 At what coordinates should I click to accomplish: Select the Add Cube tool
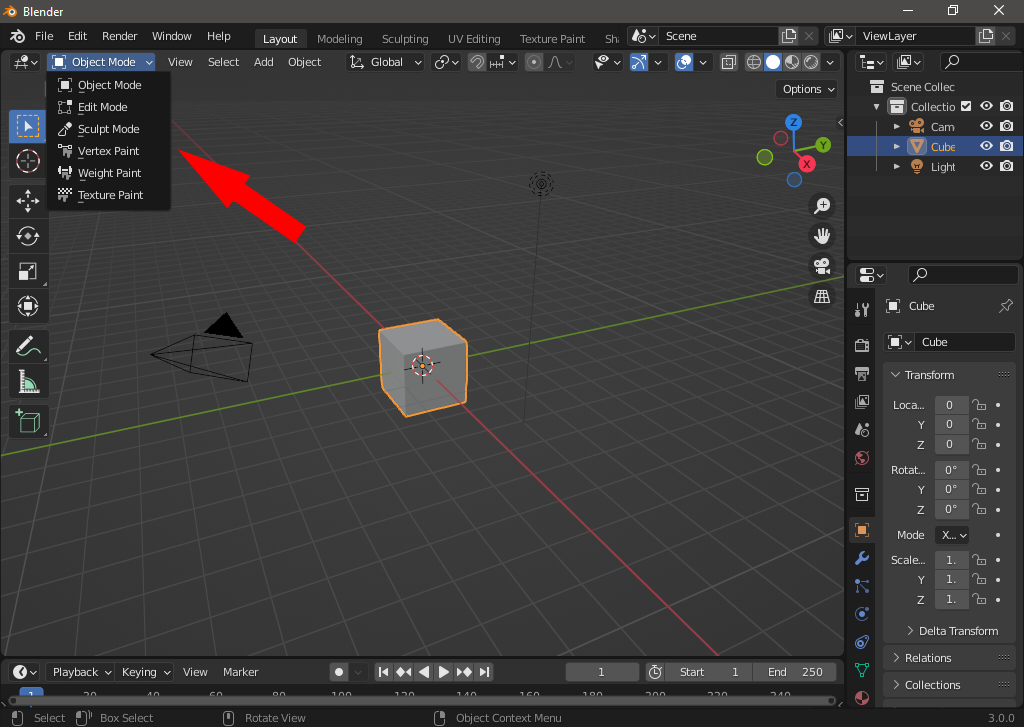28,421
